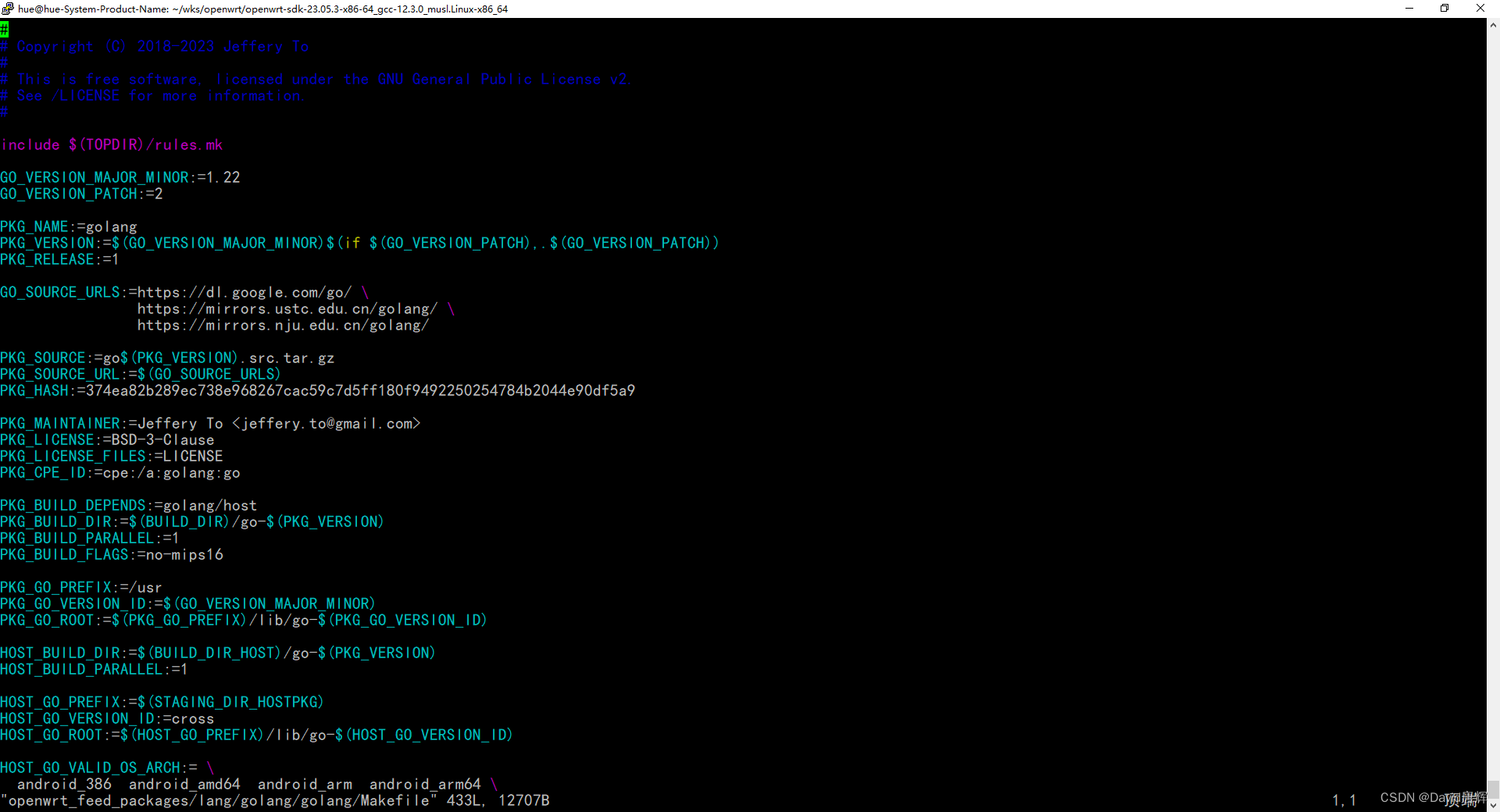Click 'android_arm64' in the arch list
Viewport: 1500px width, 812px height.
click(425, 785)
